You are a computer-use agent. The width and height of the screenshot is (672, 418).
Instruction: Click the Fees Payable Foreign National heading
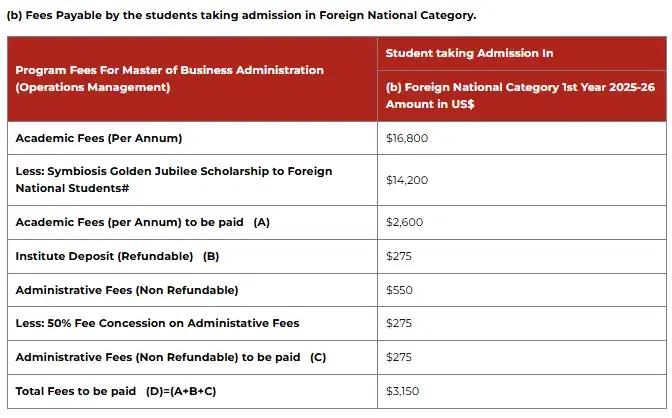pos(241,16)
